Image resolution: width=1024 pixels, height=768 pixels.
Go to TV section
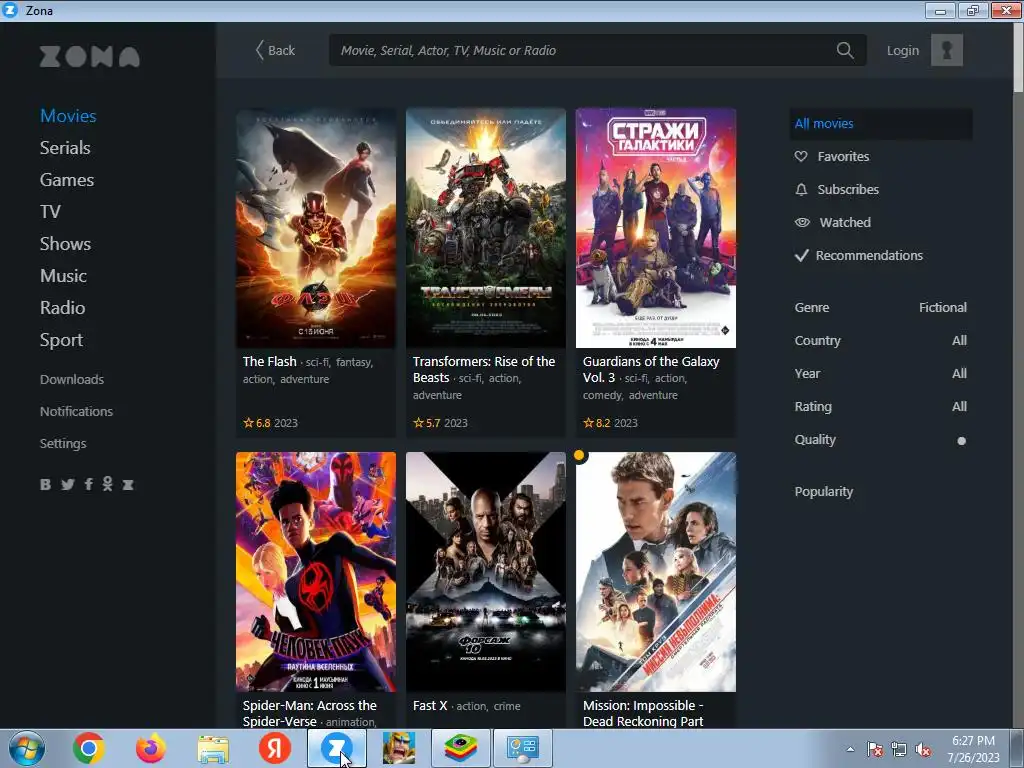(x=50, y=212)
